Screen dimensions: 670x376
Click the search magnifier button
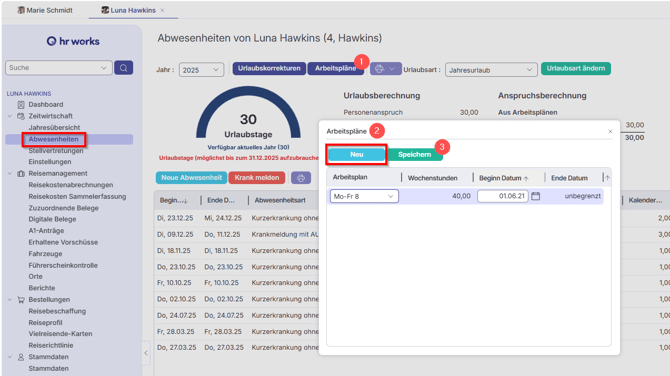click(x=123, y=68)
